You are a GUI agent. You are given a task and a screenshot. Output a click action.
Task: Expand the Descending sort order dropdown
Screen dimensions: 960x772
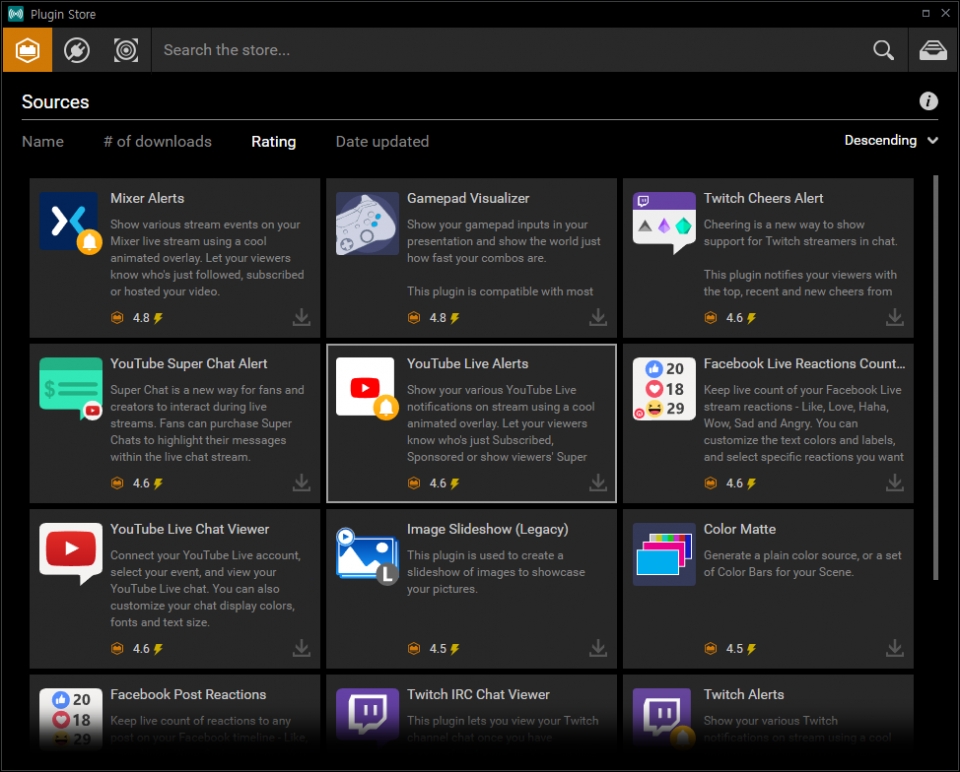[x=891, y=141]
